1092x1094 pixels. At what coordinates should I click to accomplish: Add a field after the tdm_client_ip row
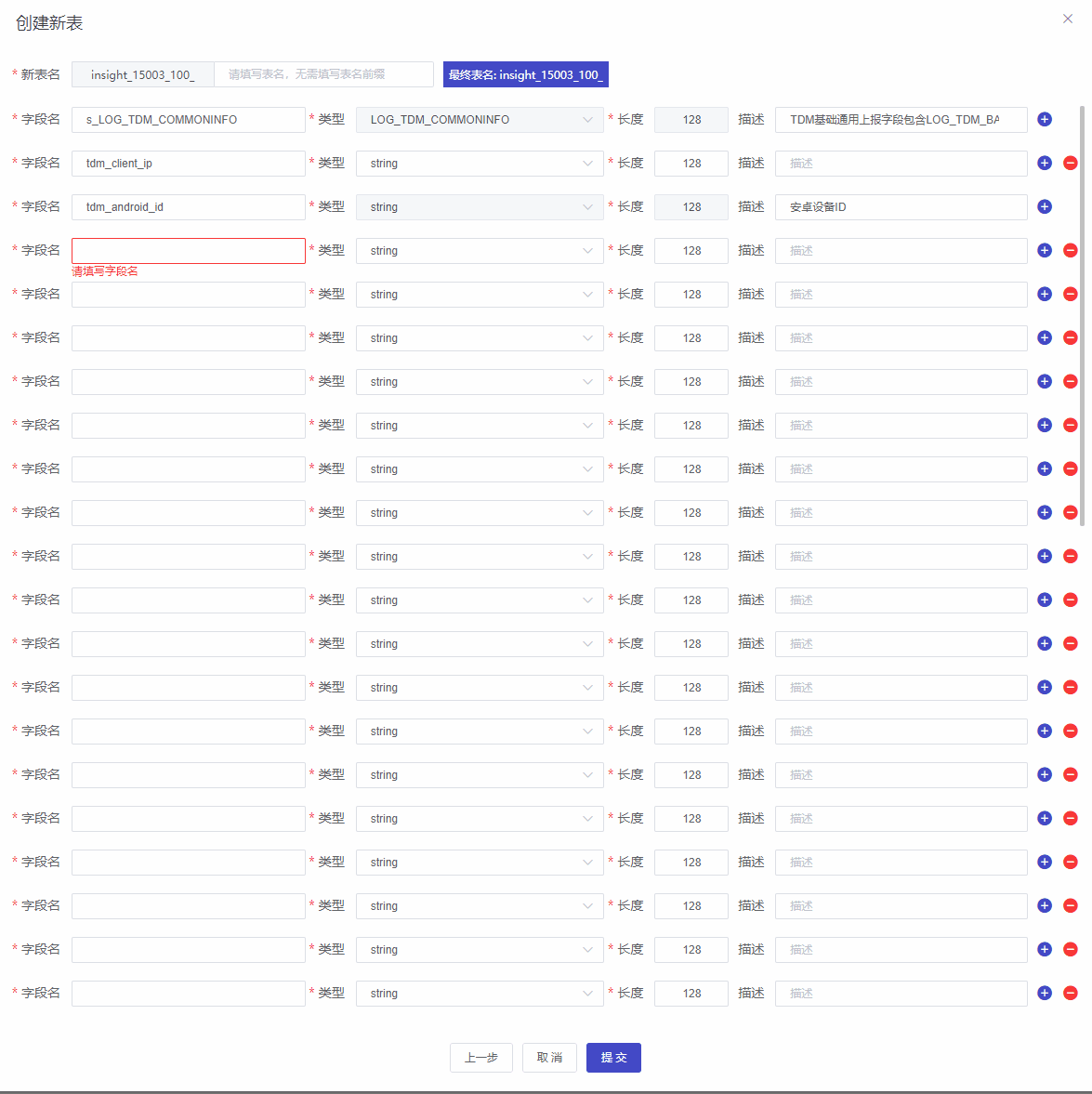(1045, 164)
